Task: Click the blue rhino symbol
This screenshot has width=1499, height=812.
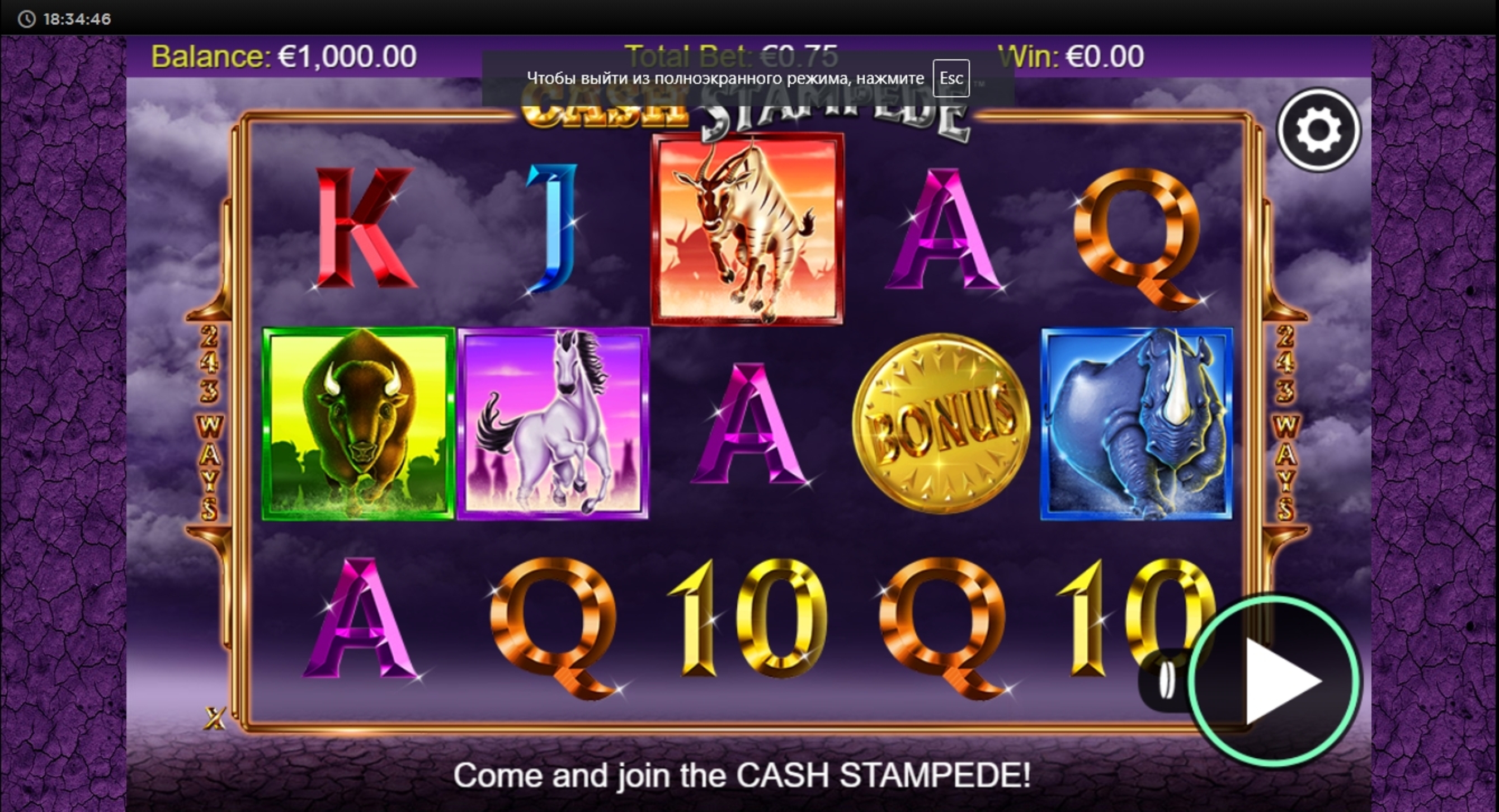Action: pos(1137,423)
